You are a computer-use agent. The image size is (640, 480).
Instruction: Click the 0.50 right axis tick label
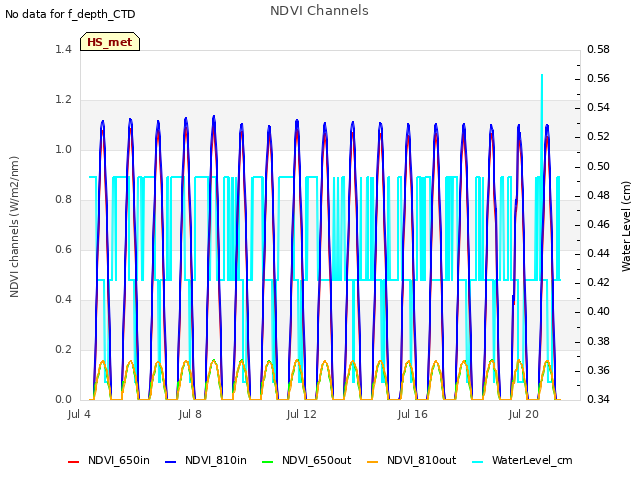598,167
